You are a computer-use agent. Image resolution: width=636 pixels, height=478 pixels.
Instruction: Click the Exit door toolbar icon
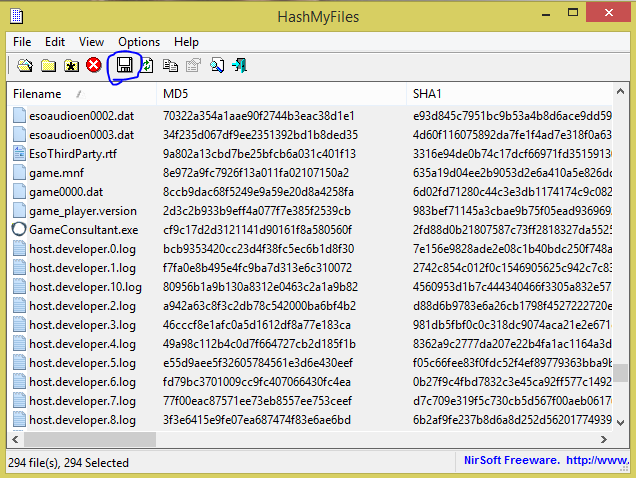point(240,65)
